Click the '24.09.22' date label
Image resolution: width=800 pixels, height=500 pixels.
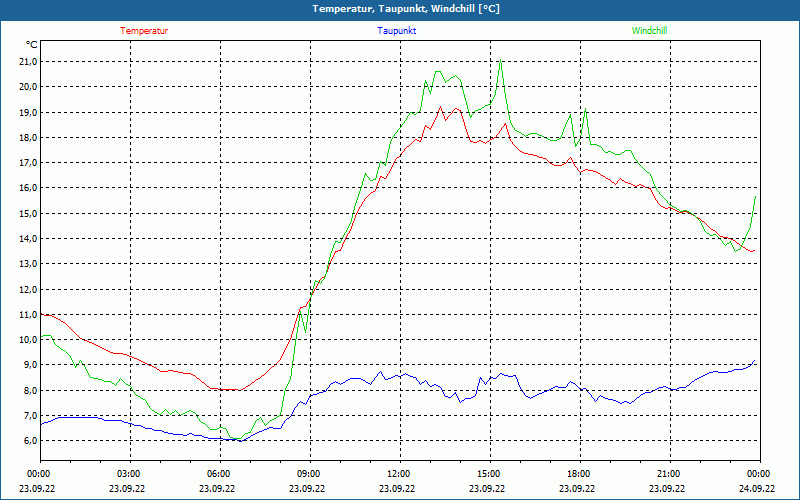(758, 488)
